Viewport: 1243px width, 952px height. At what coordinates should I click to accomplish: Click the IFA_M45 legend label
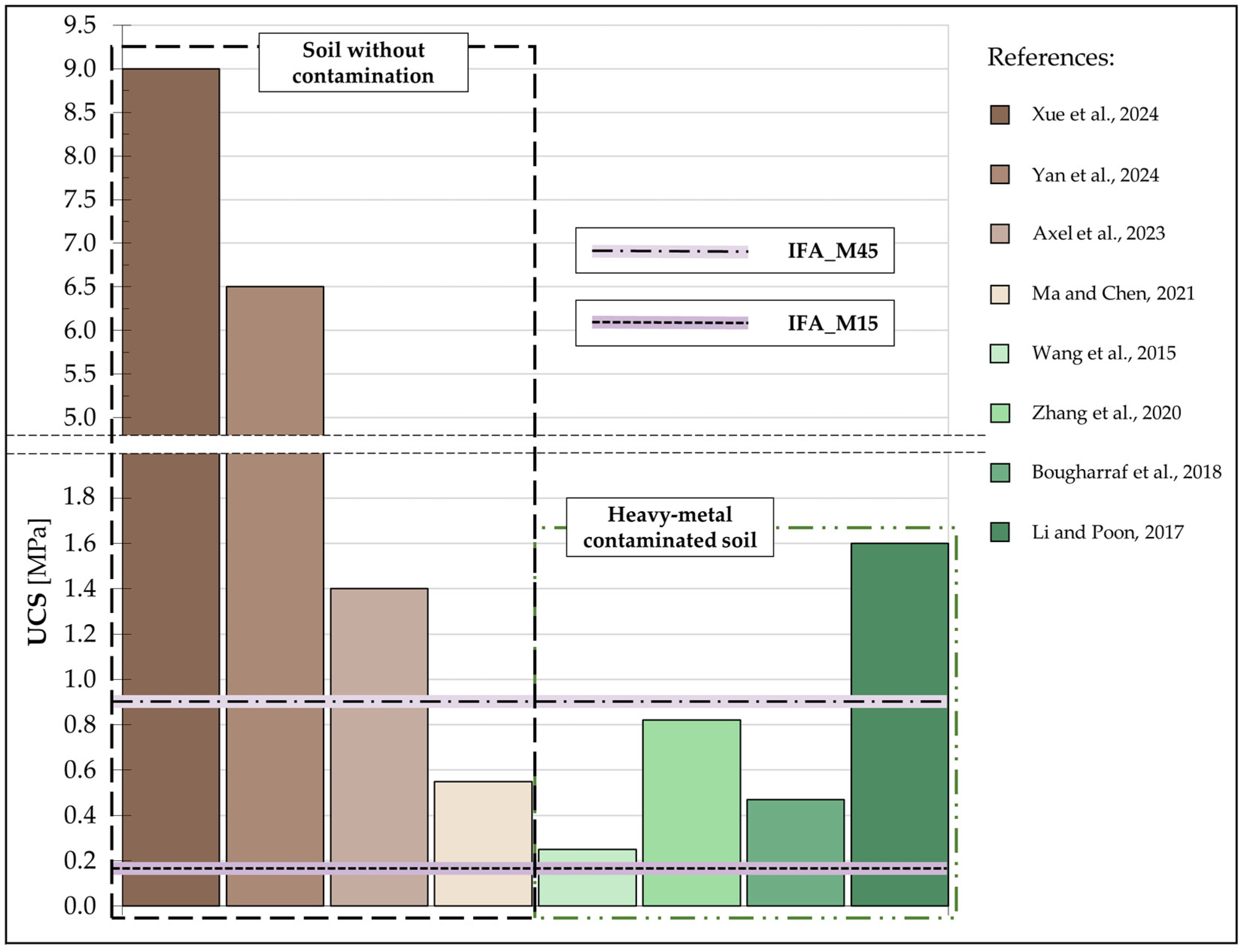tap(832, 250)
